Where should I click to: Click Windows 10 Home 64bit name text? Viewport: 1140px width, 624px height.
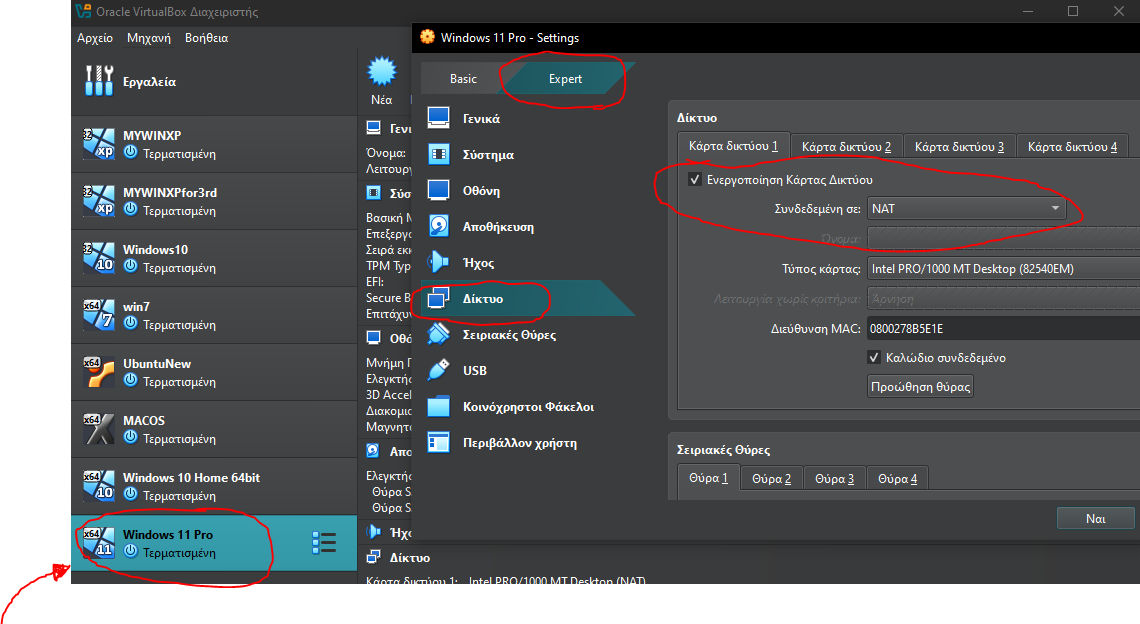coord(191,478)
